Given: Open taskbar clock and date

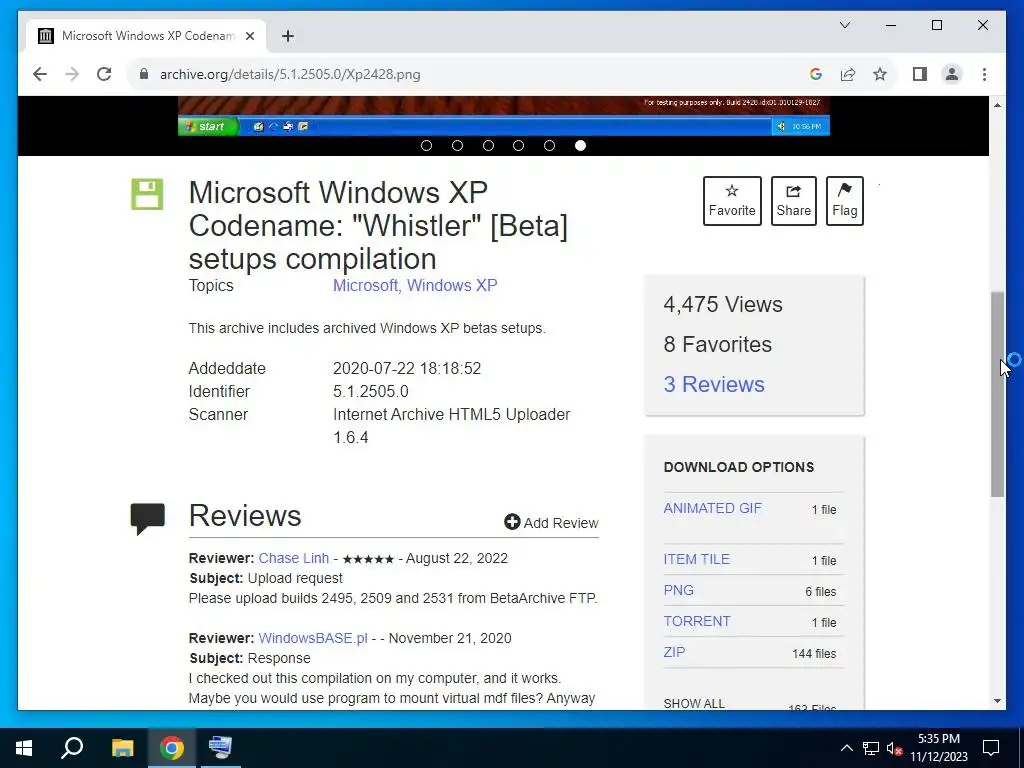Looking at the screenshot, I should (x=938, y=748).
